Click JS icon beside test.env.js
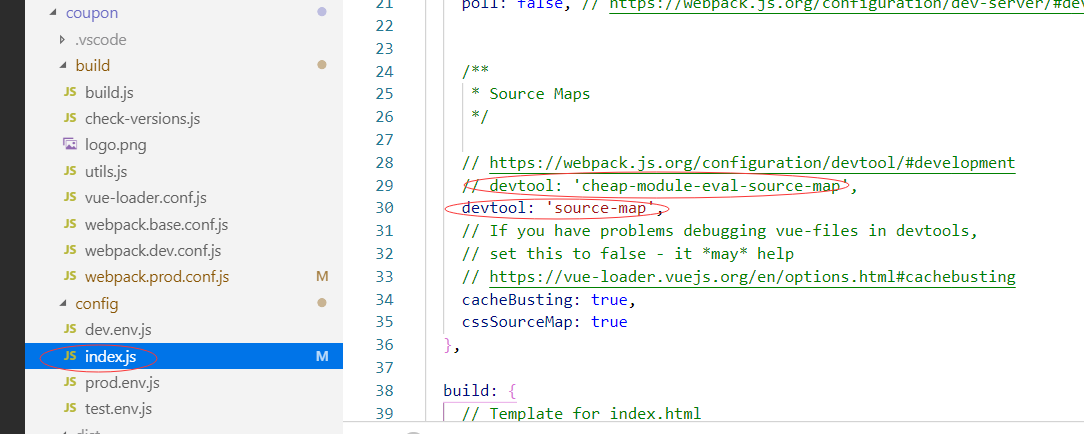This screenshot has width=1084, height=434. click(x=70, y=409)
